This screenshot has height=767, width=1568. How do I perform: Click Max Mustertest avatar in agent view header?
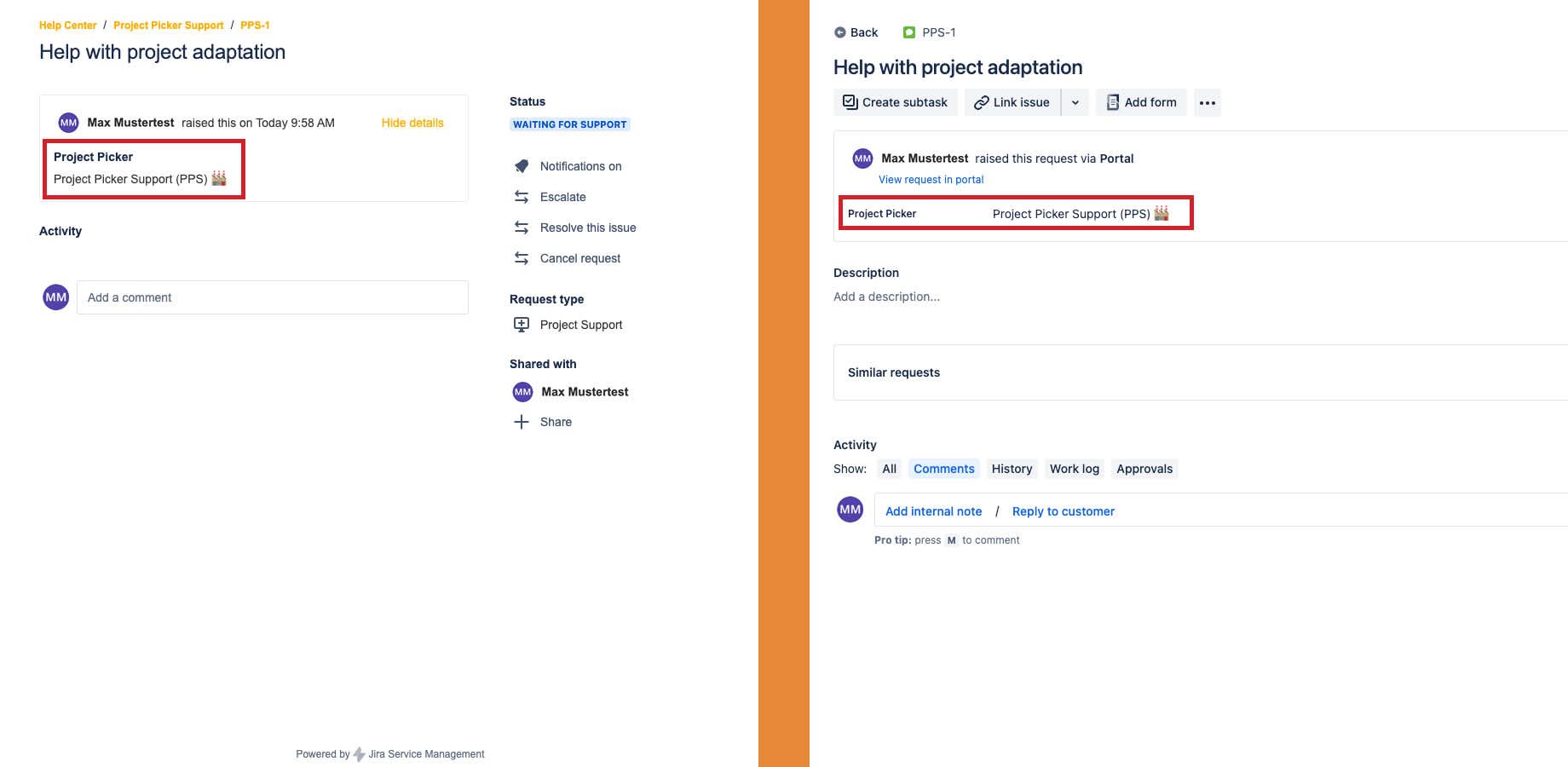click(x=863, y=159)
